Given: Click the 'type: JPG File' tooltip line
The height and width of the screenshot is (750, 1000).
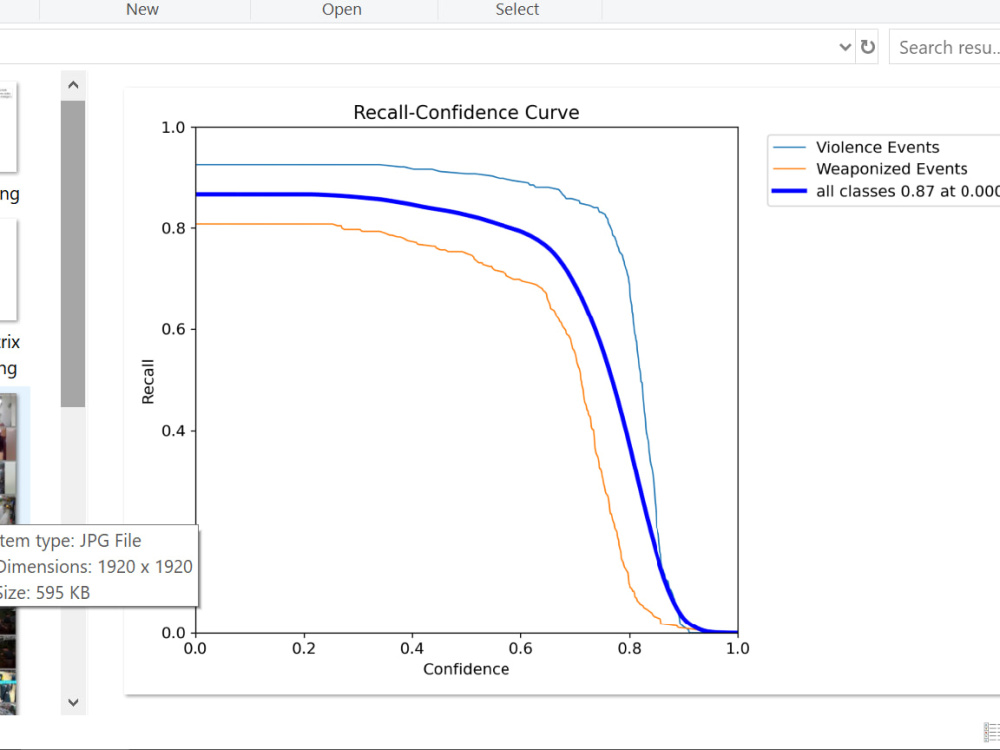Looking at the screenshot, I should tap(70, 541).
